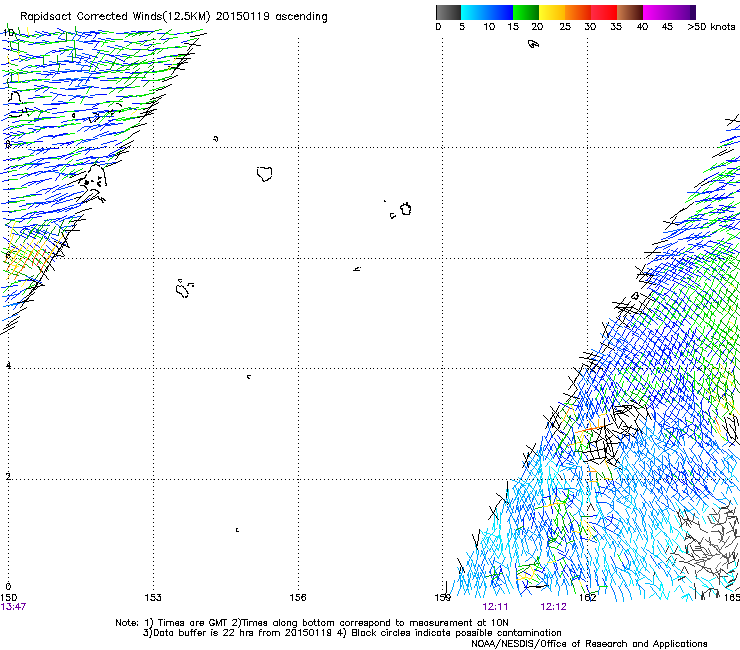Click the 4 latitude axis label

(8, 365)
